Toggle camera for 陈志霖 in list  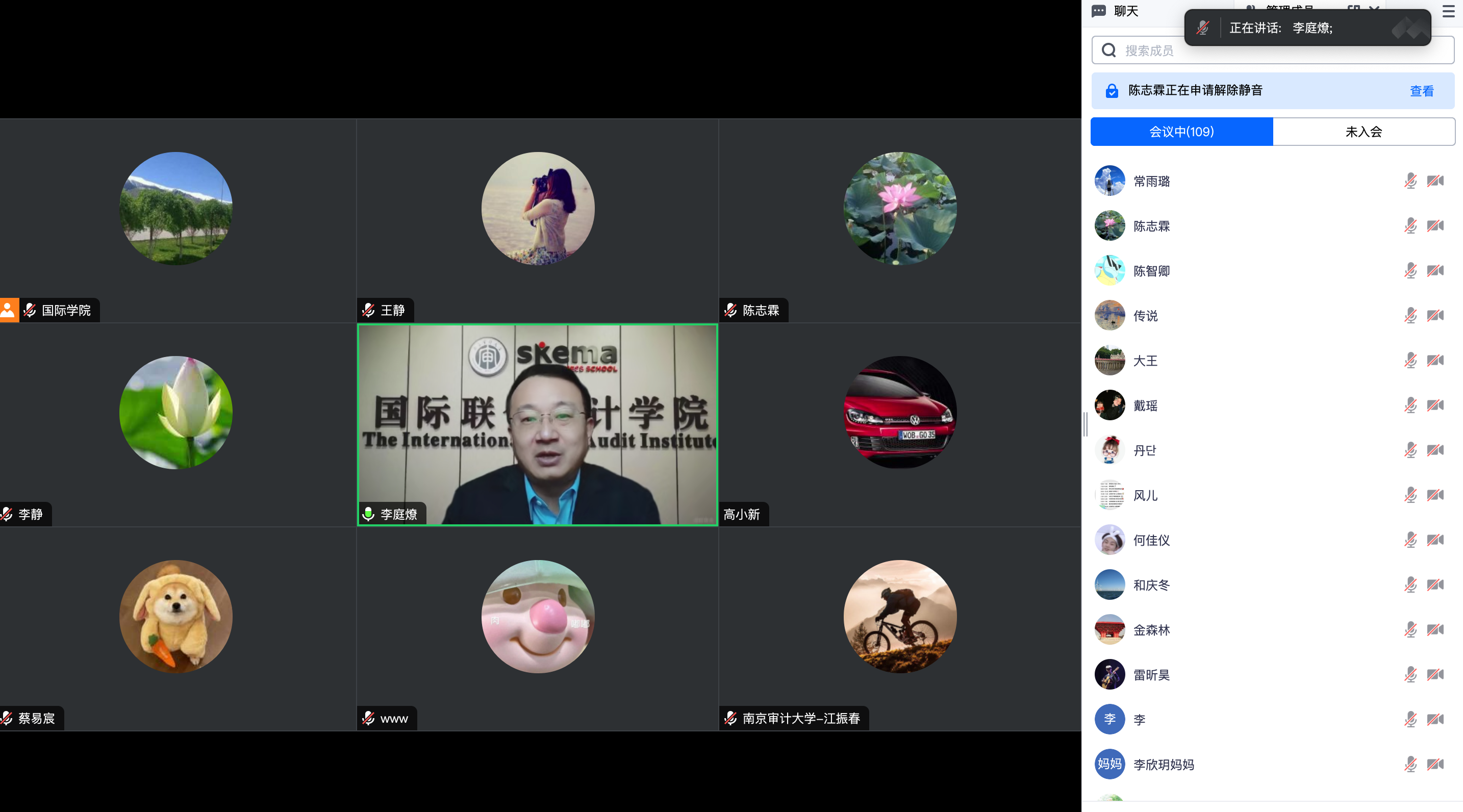coord(1435,226)
